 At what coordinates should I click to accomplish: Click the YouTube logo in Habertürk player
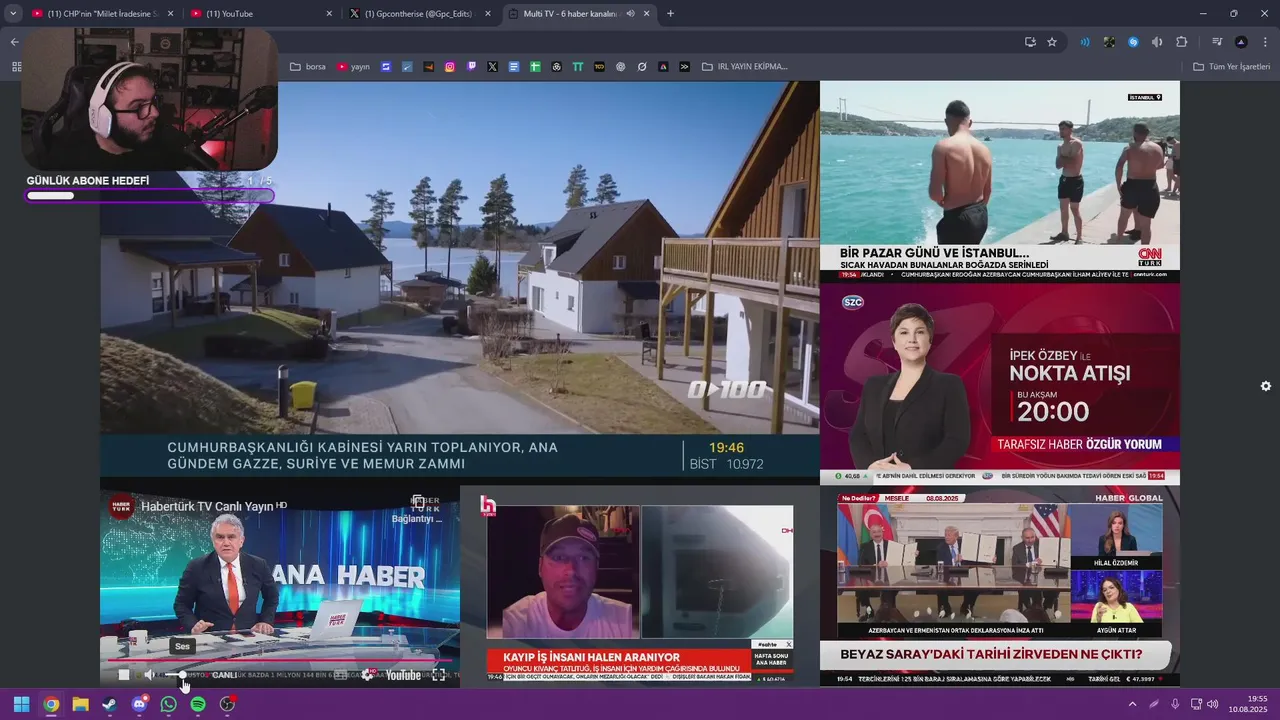tap(403, 675)
